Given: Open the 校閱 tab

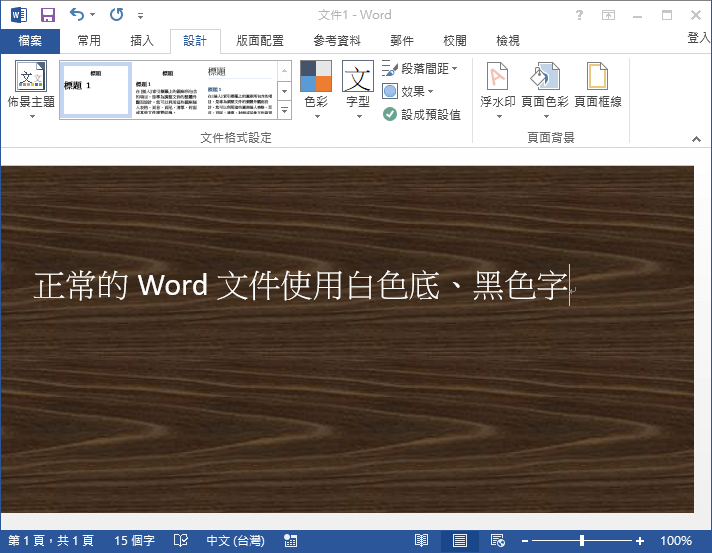Looking at the screenshot, I should click(455, 41).
